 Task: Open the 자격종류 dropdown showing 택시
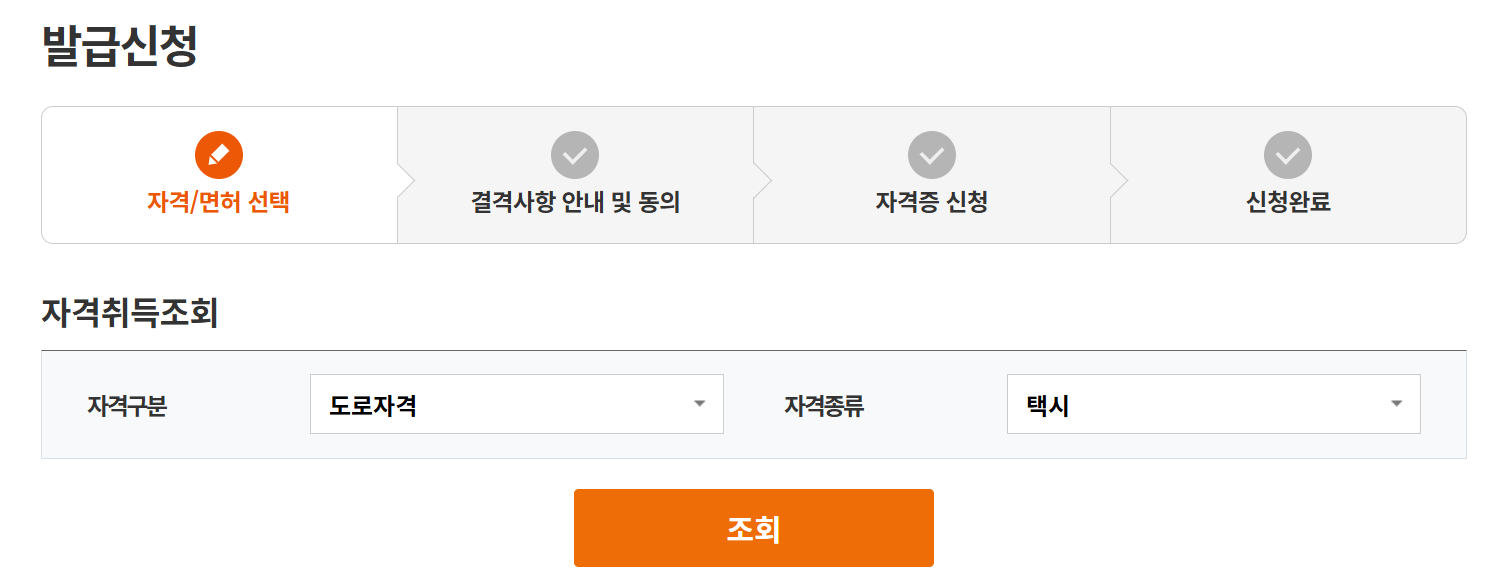(1214, 404)
